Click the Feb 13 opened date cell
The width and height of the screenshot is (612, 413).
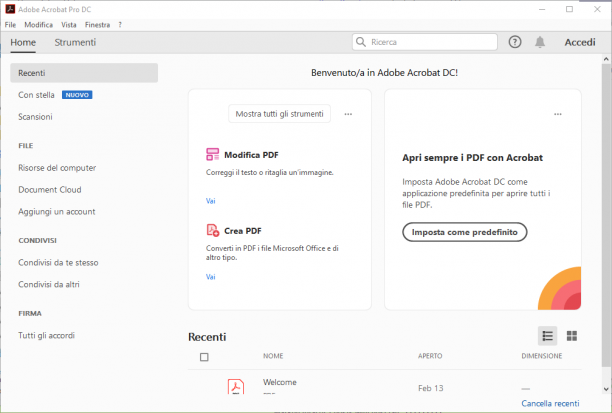(431, 388)
